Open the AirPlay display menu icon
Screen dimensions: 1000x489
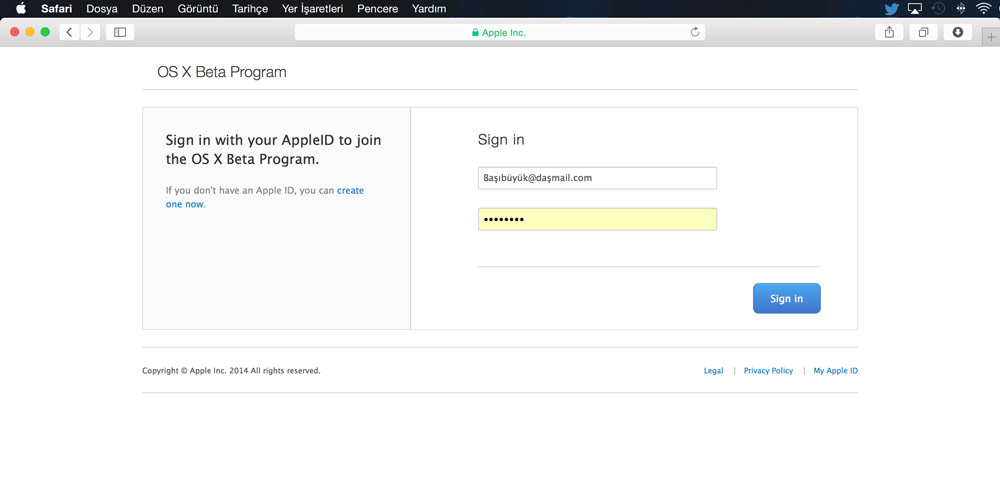(915, 9)
